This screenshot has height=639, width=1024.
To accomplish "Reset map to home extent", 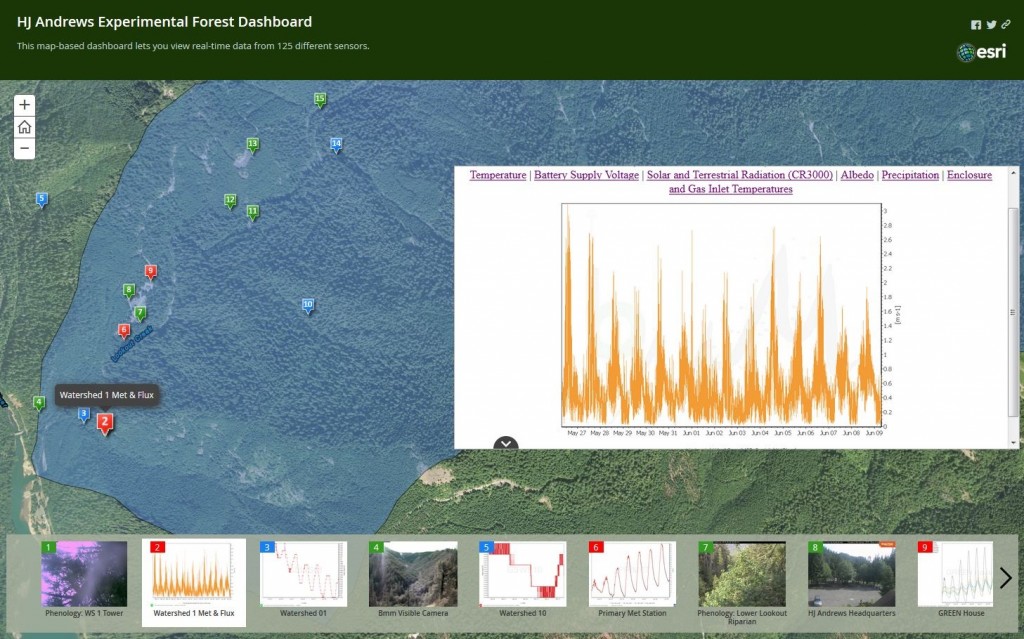I will (x=25, y=127).
